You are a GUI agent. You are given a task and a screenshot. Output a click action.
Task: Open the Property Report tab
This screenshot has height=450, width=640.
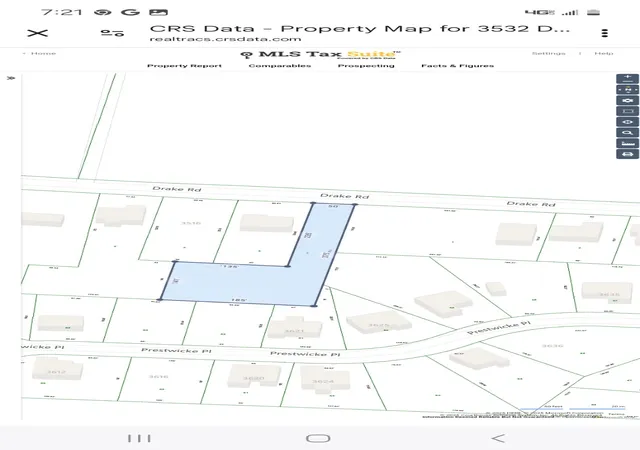184,66
